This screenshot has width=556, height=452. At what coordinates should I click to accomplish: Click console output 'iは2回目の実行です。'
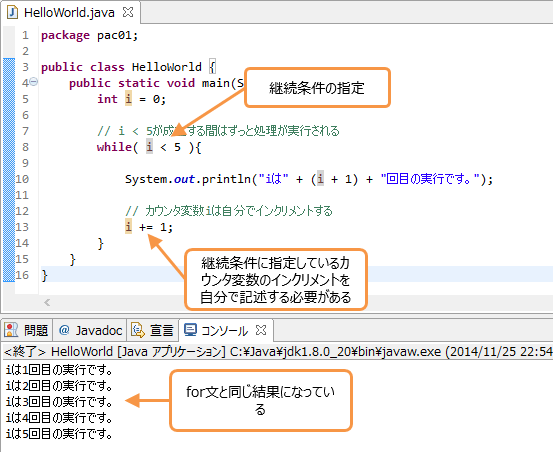click(x=59, y=386)
